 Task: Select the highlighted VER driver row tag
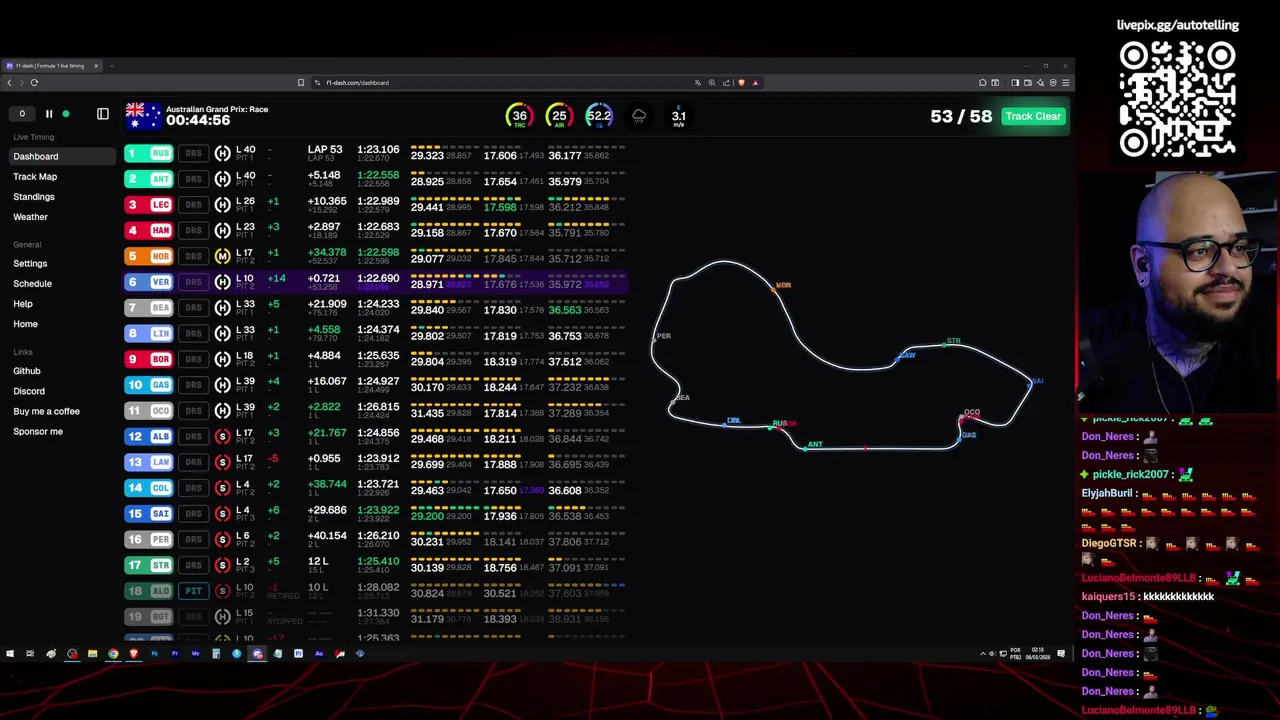(148, 282)
